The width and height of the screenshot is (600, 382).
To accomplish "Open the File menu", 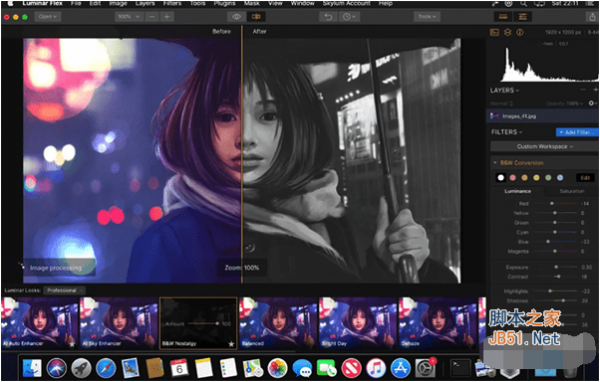I will [x=76, y=3].
